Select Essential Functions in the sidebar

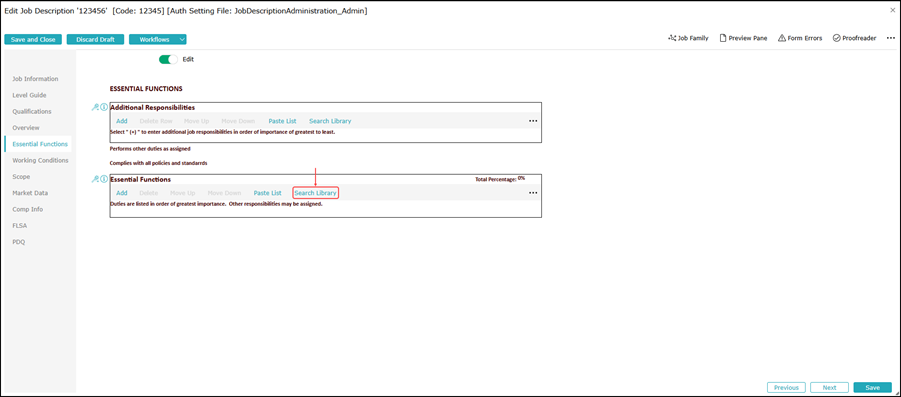(40, 144)
